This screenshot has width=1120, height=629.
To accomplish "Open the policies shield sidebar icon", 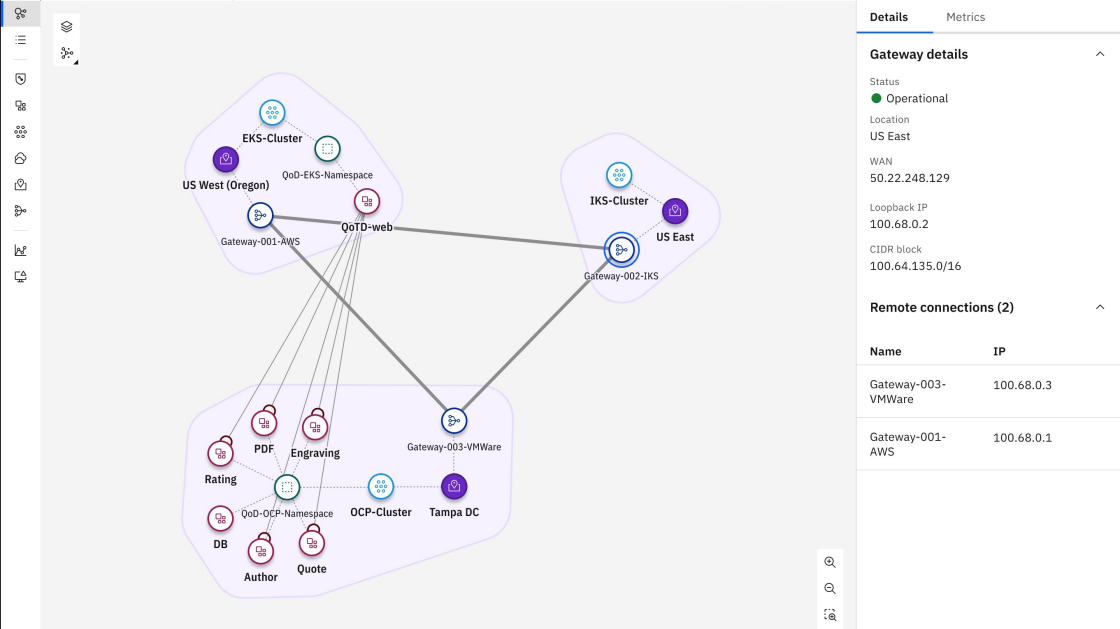I will click(21, 79).
